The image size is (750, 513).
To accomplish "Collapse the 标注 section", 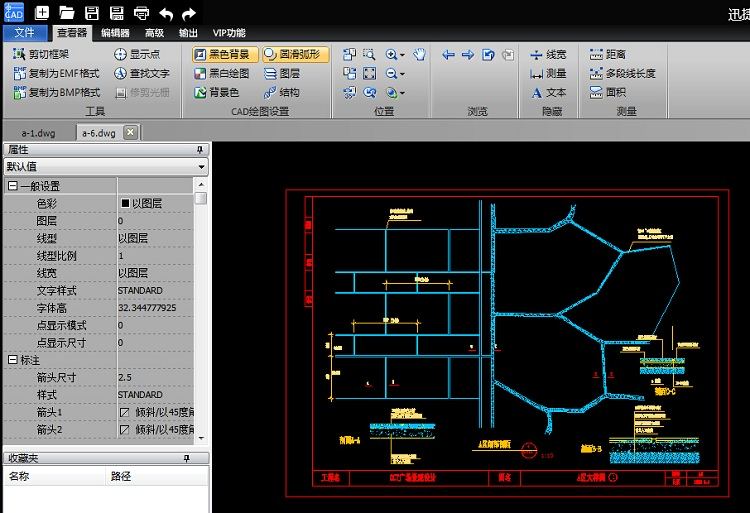I will (x=13, y=360).
